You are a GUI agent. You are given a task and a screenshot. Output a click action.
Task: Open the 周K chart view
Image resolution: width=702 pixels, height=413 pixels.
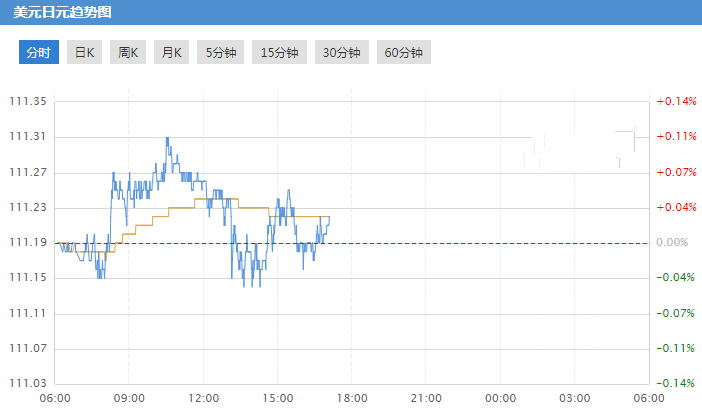(x=128, y=53)
